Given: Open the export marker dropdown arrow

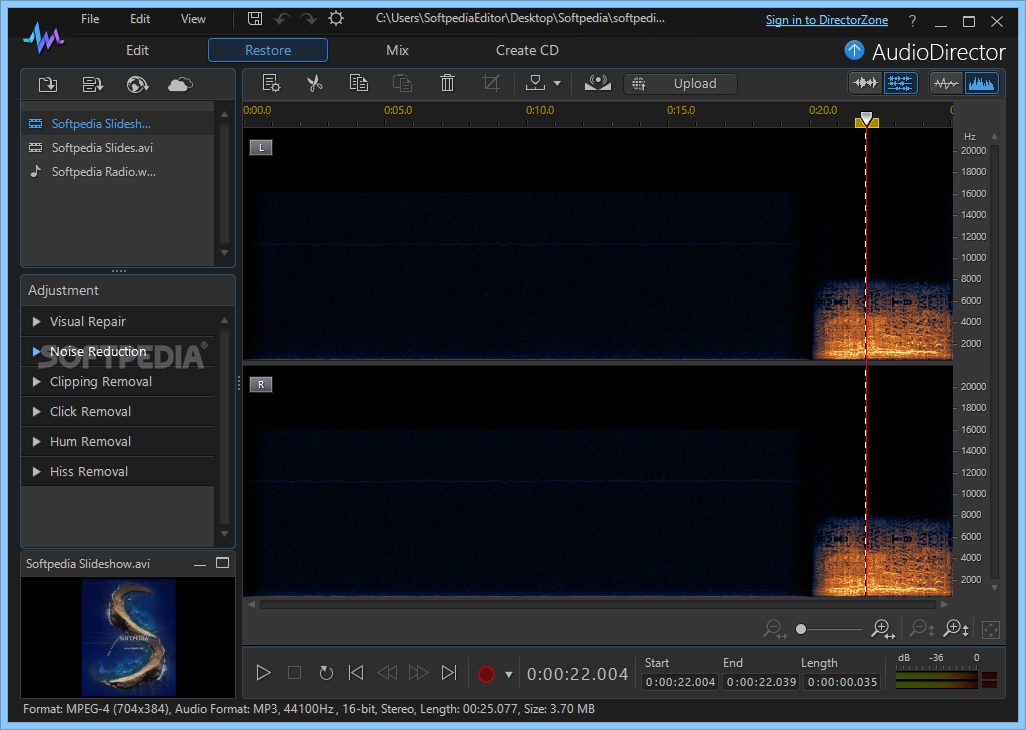Looking at the screenshot, I should click(557, 83).
